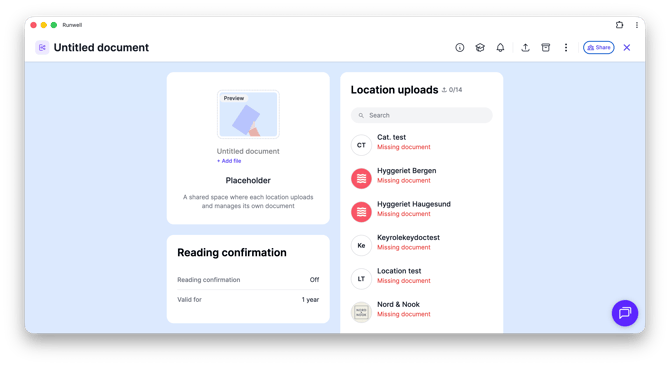Image resolution: width=670 pixels, height=366 pixels.
Task: Open the Location test row name
Action: (x=399, y=271)
